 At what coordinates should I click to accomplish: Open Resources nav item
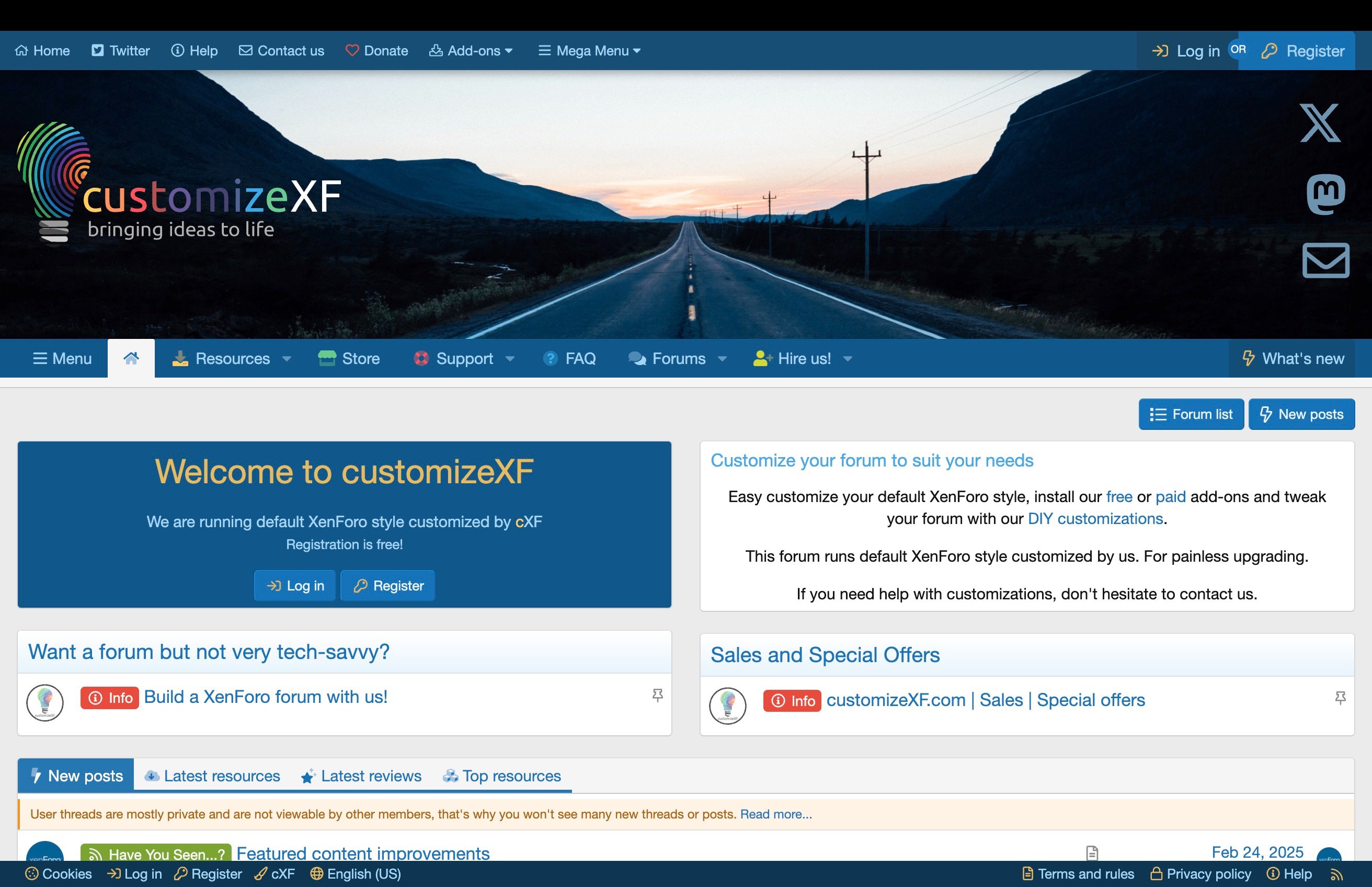coord(221,358)
